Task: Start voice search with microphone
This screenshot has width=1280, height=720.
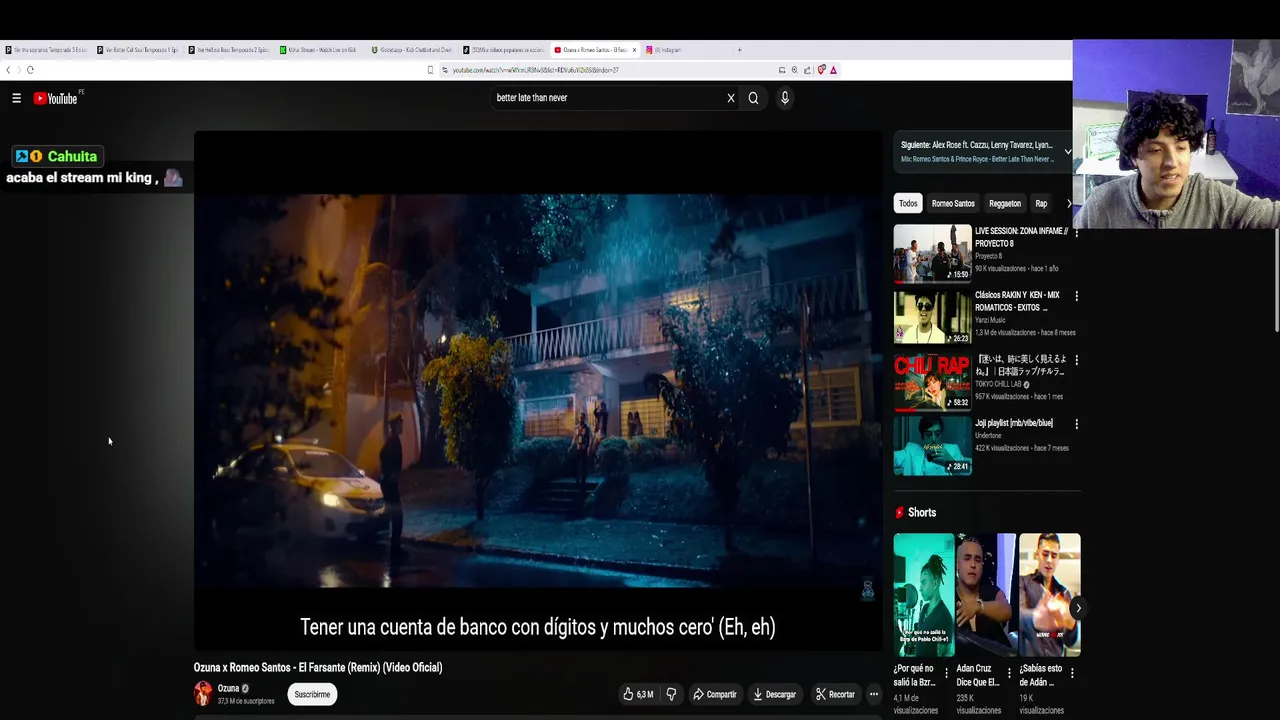Action: pos(785,98)
